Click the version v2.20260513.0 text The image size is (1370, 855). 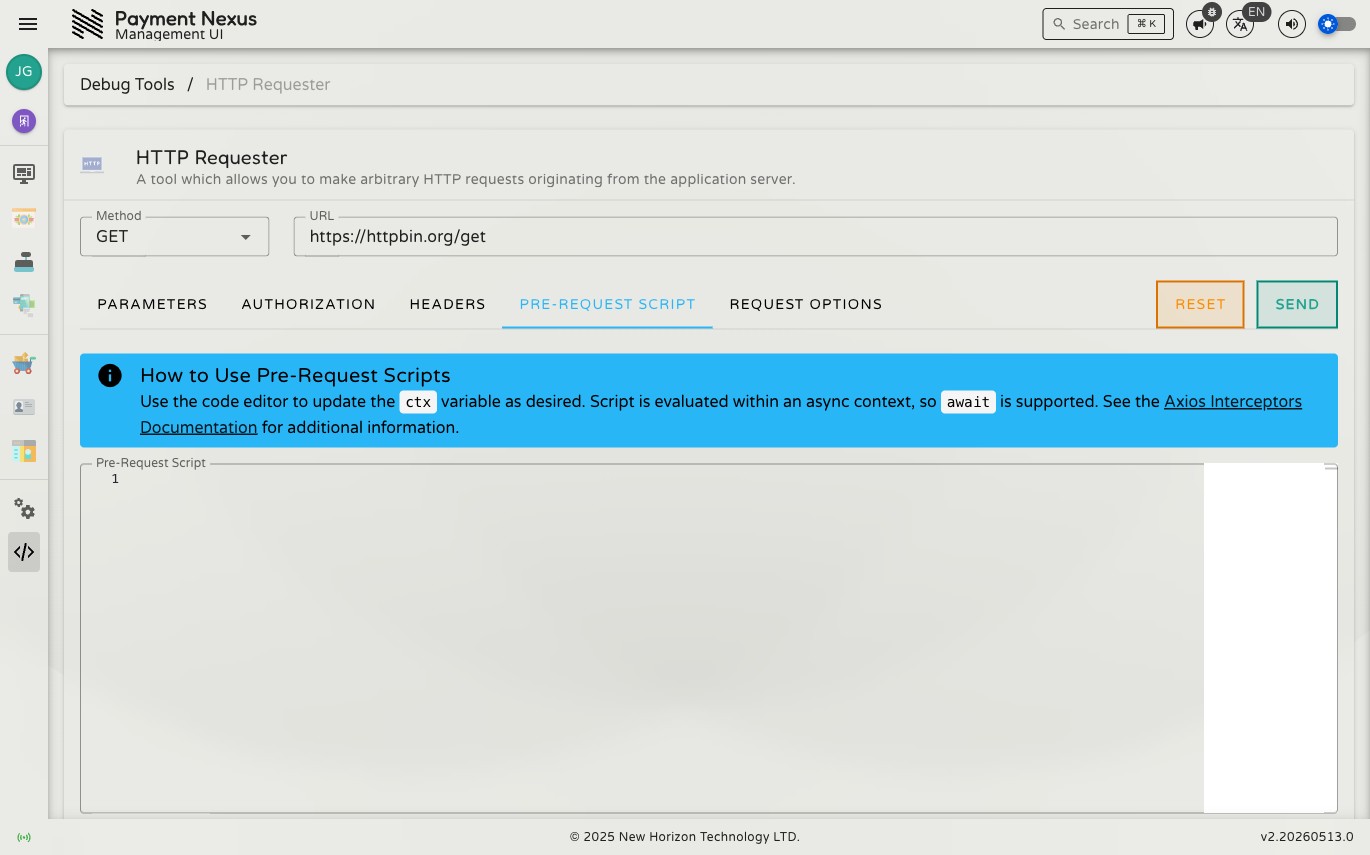(x=1306, y=837)
